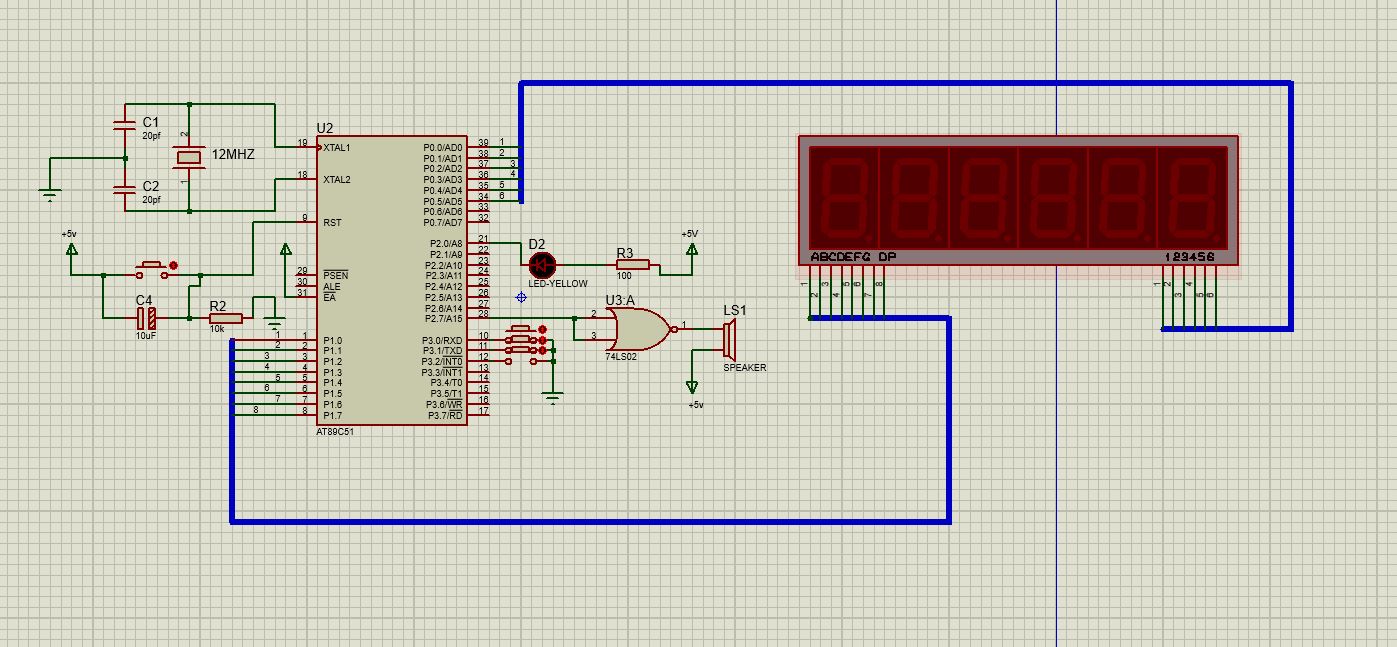The height and width of the screenshot is (647, 1397).
Task: Click the push button wired to P3.0/RXD
Action: pos(520,332)
